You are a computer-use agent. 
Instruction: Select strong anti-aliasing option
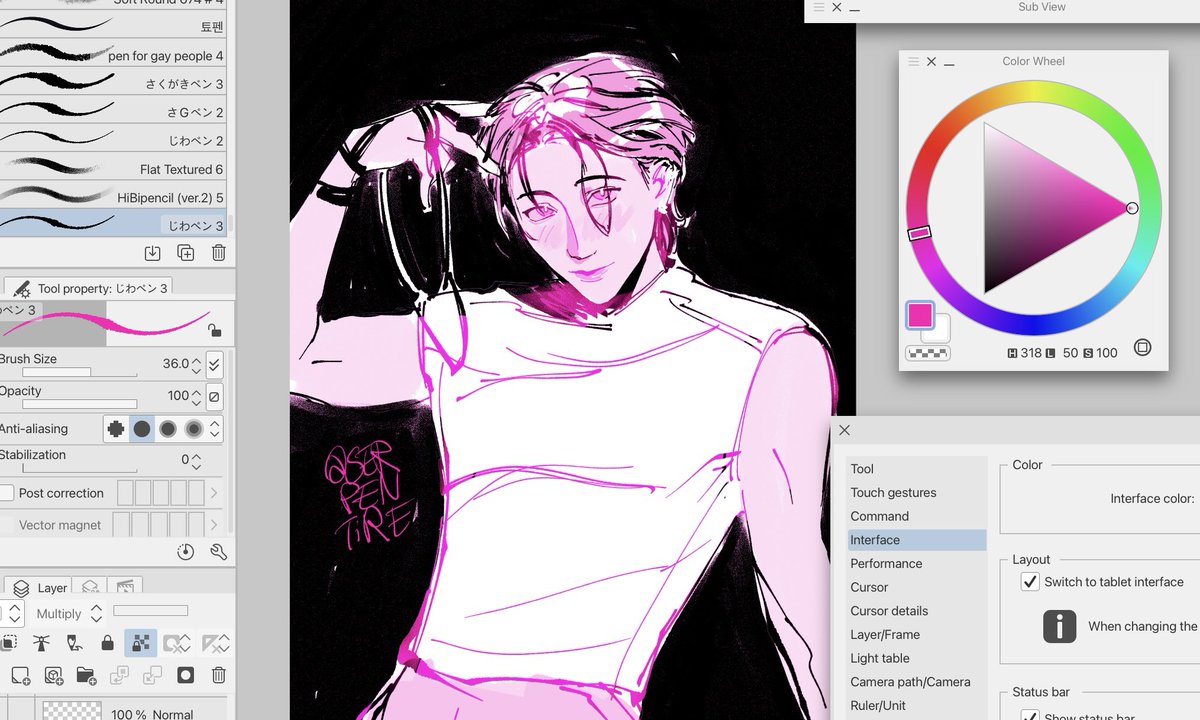point(194,429)
